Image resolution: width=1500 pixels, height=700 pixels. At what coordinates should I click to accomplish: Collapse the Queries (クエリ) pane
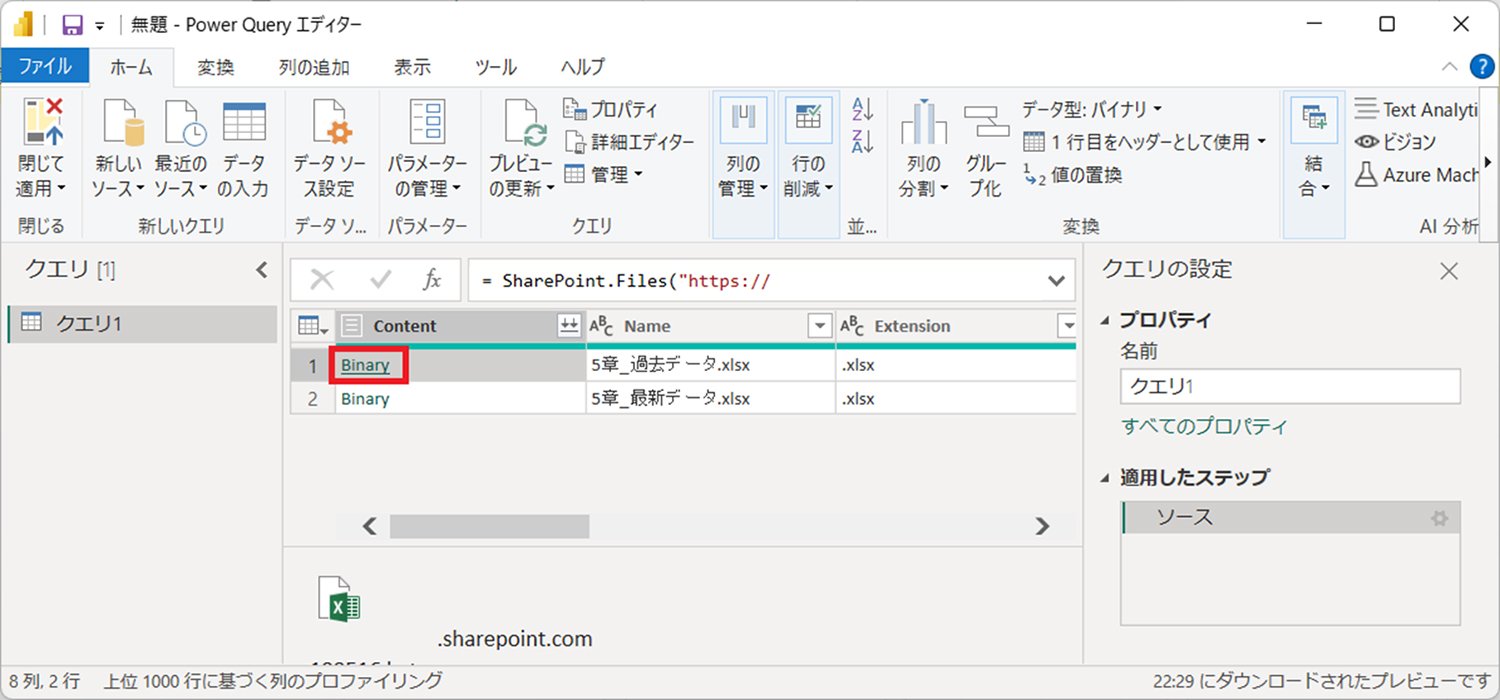click(x=262, y=270)
